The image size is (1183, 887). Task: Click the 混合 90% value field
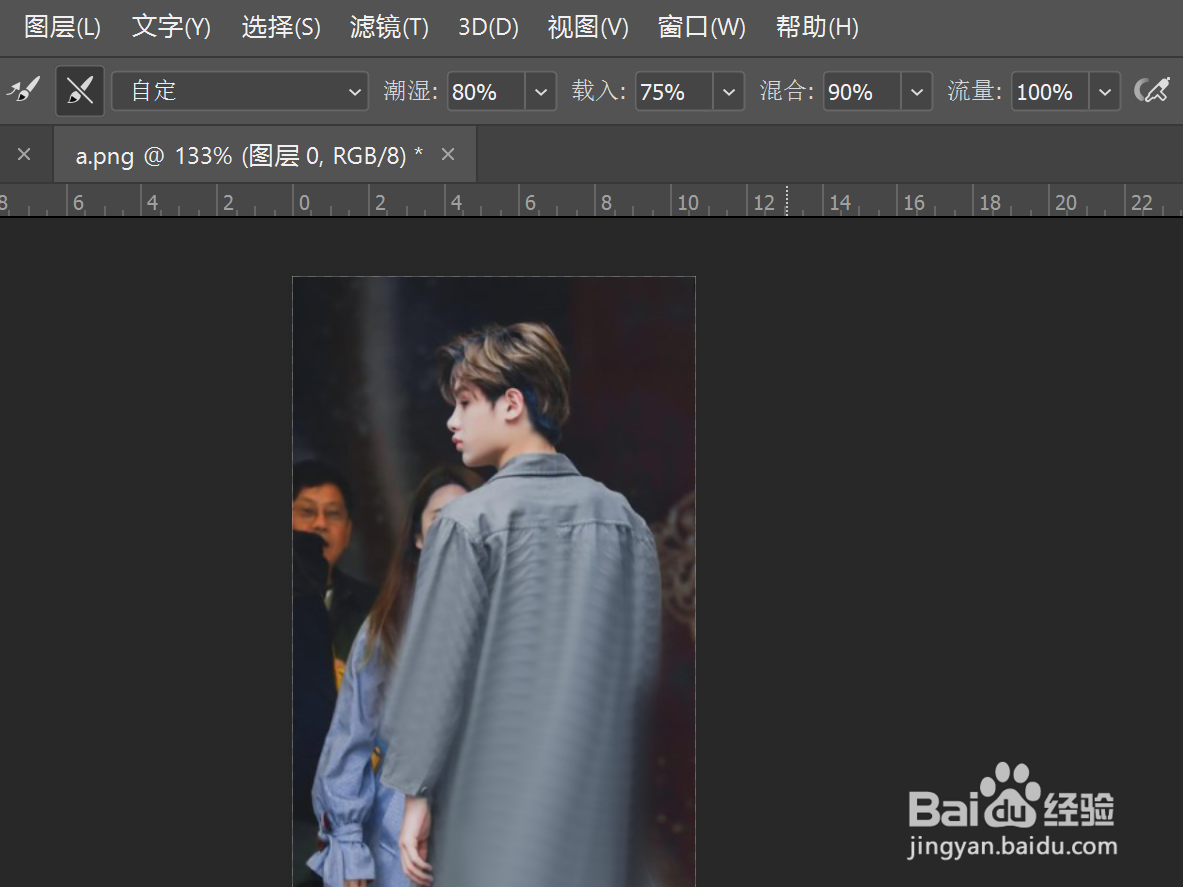point(862,91)
